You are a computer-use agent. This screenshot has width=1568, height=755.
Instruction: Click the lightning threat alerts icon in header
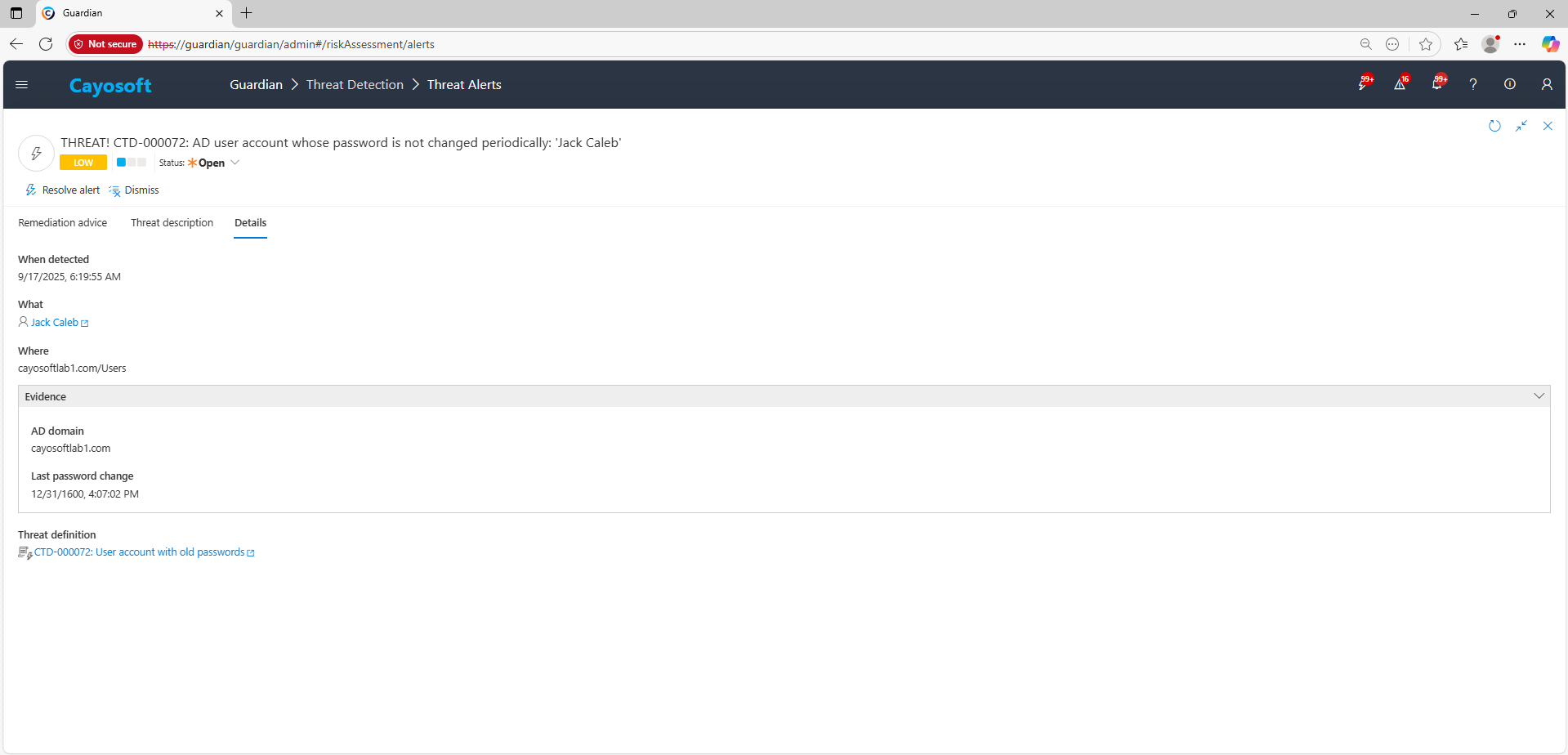tap(1363, 84)
